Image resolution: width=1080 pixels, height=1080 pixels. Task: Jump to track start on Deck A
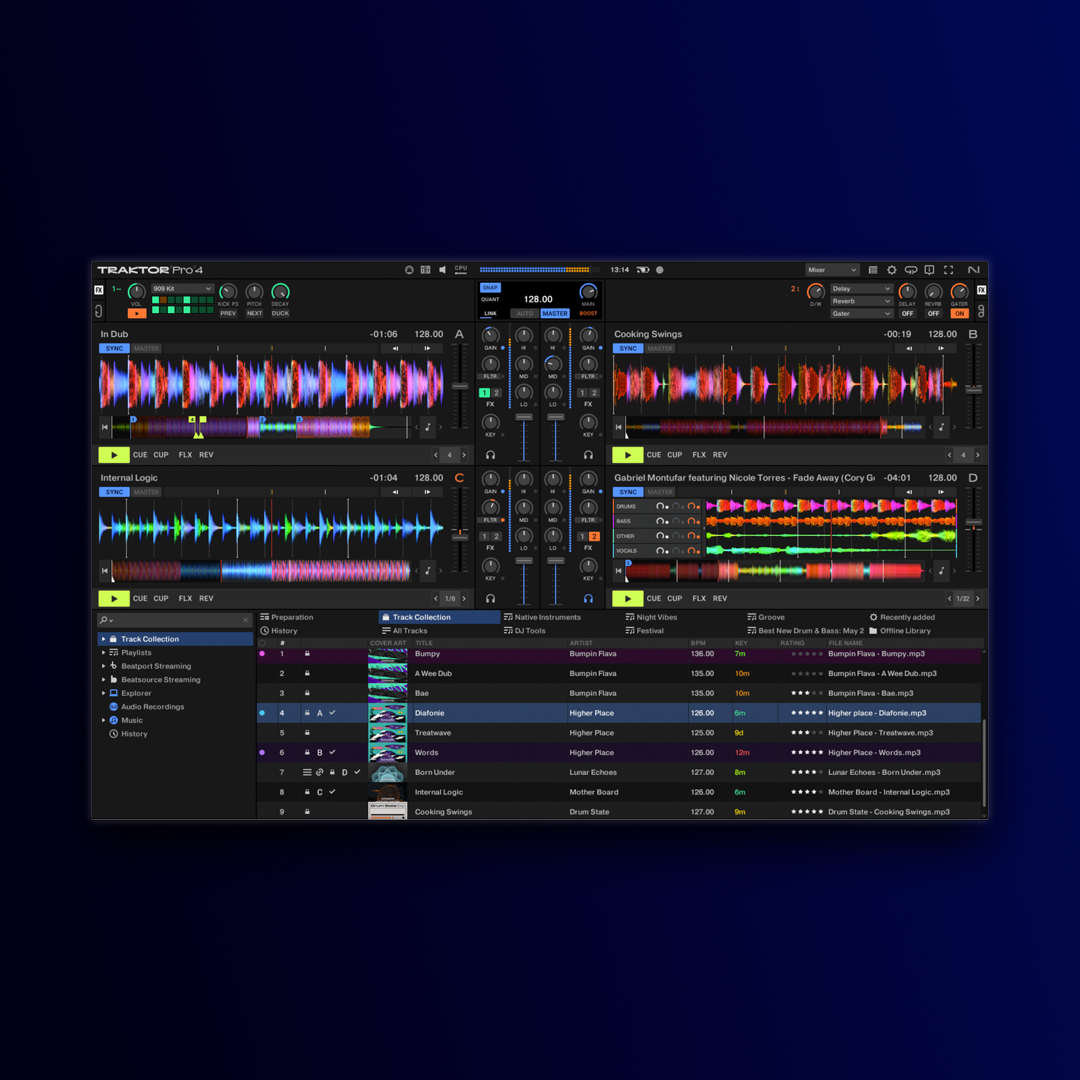coord(105,427)
